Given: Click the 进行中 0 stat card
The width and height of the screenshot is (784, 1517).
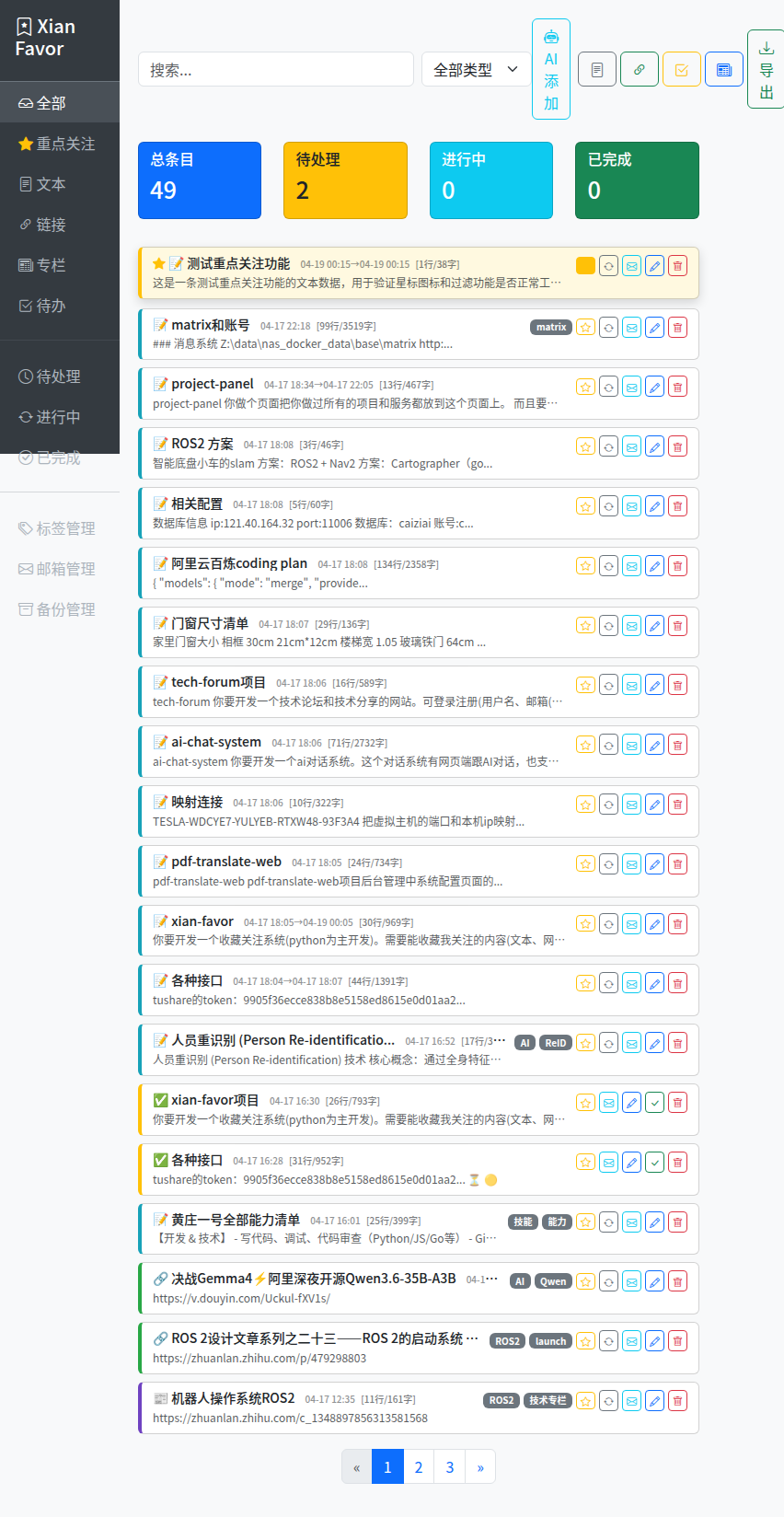Looking at the screenshot, I should click(491, 180).
